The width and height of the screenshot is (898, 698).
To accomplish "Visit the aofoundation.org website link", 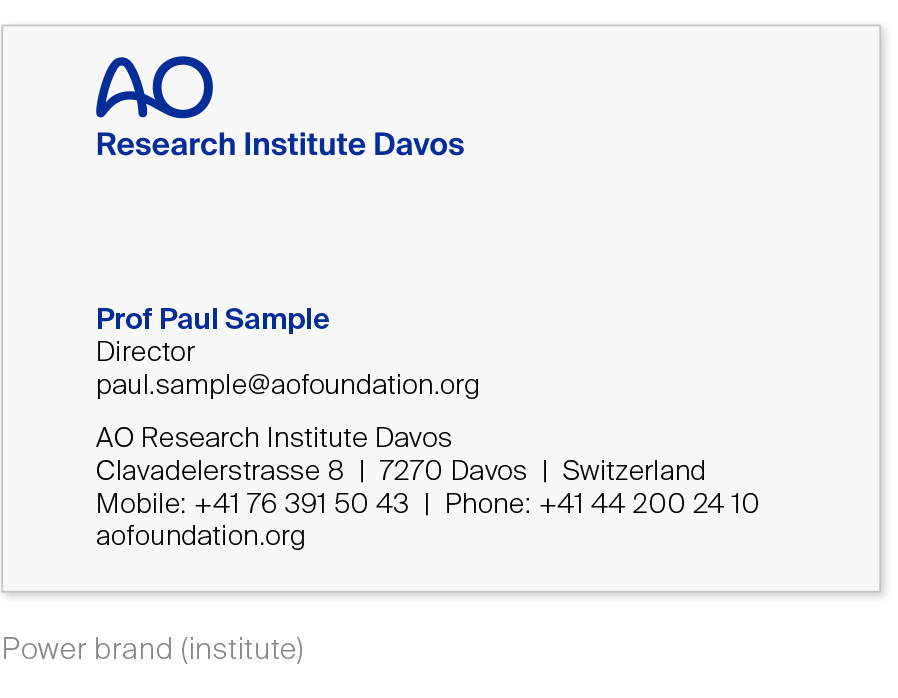I will tap(200, 536).
